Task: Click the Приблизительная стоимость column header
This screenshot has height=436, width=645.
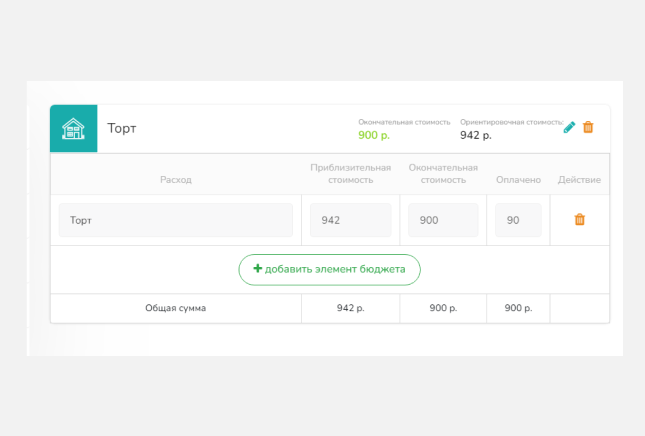Action: tap(350, 174)
